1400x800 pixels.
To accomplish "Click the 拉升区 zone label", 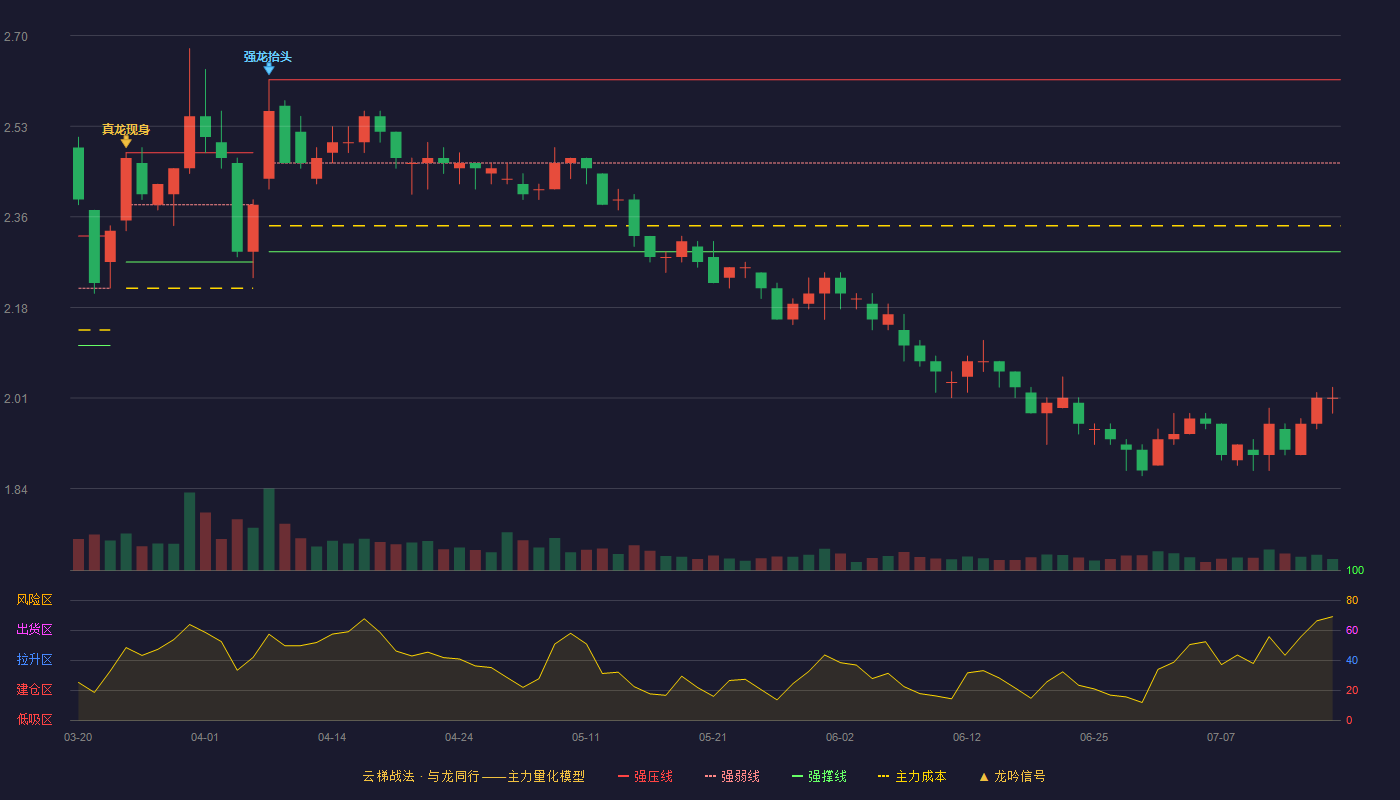I will pyautogui.click(x=34, y=660).
